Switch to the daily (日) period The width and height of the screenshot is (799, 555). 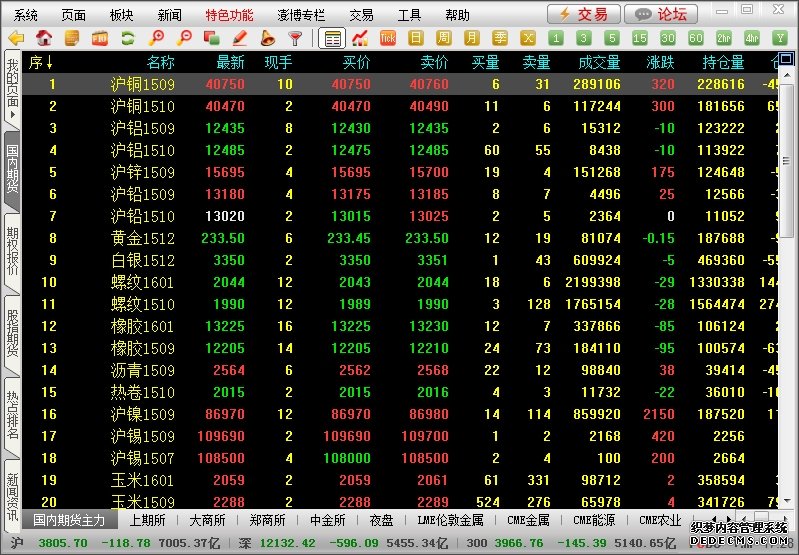(416, 38)
